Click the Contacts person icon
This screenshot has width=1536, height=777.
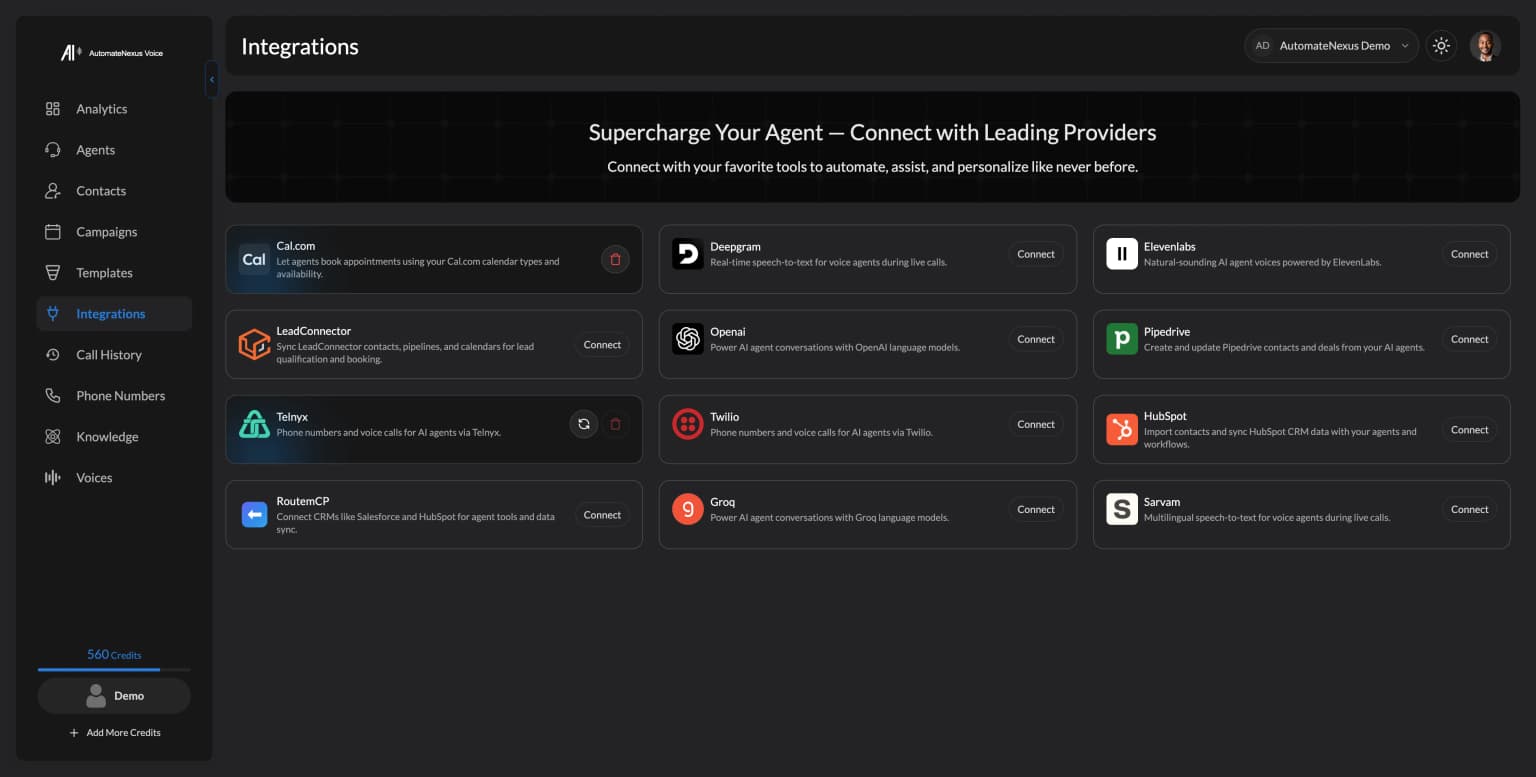pyautogui.click(x=53, y=191)
